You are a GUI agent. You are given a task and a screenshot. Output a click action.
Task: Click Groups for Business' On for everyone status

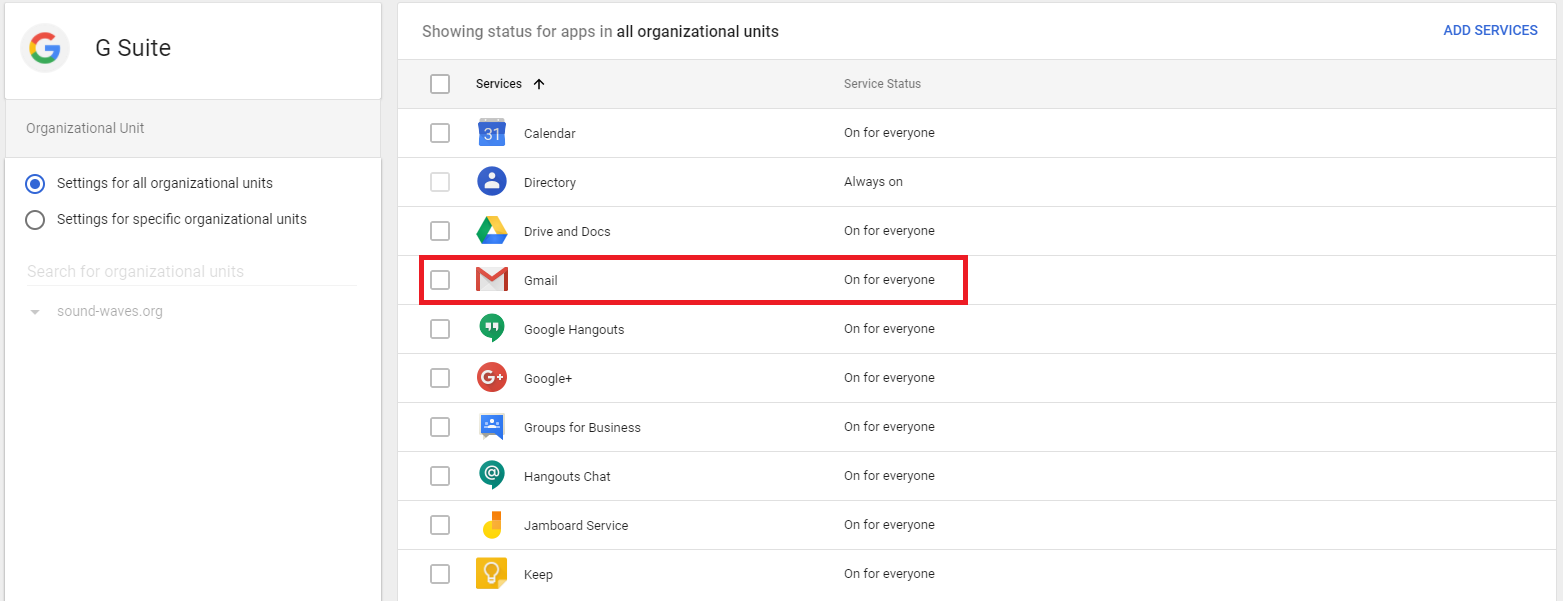point(889,427)
